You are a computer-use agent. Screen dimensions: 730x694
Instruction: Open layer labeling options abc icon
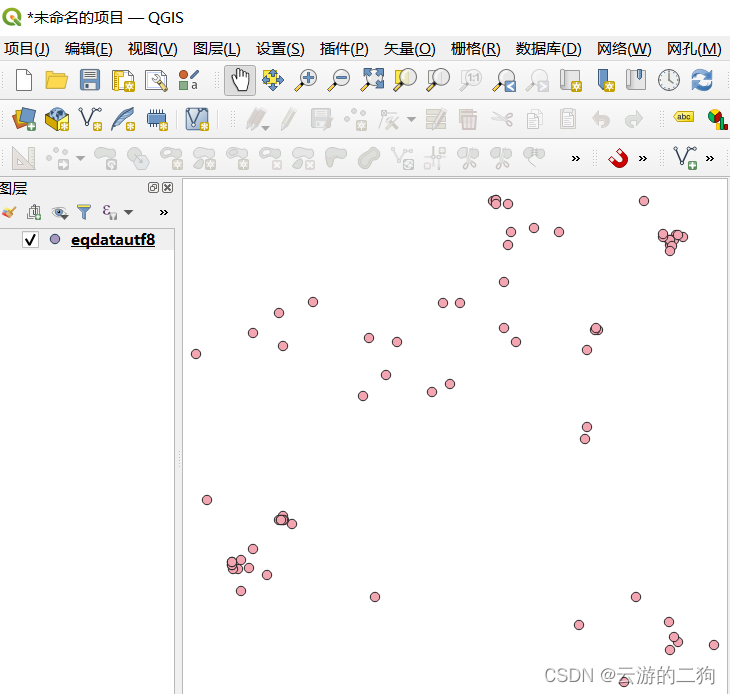tap(683, 117)
